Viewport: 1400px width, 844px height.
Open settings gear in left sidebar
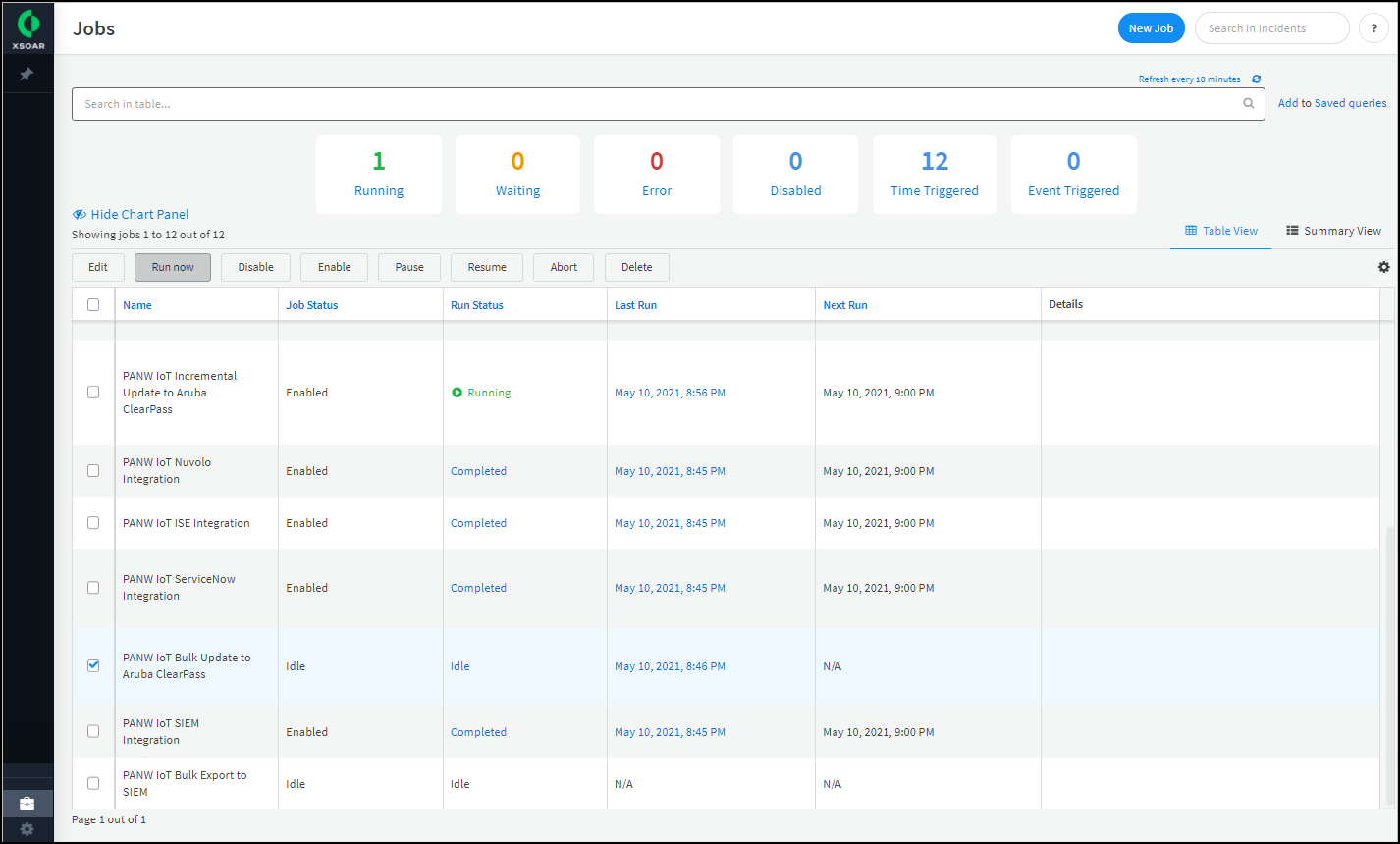(27, 829)
